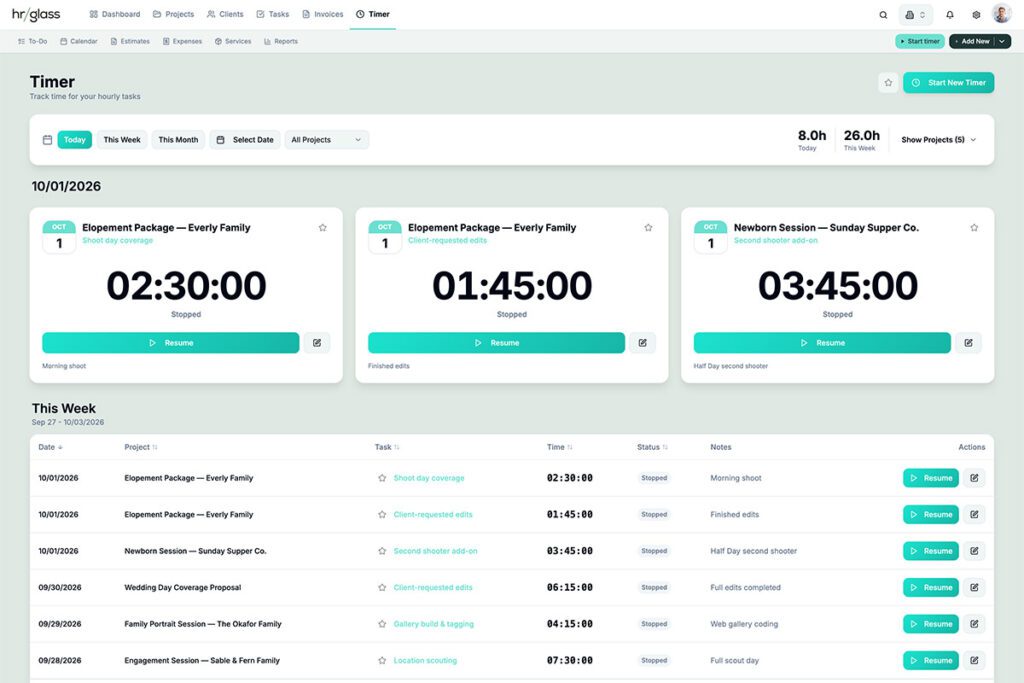
Task: Star the 01:45:00 table row task
Action: click(382, 515)
